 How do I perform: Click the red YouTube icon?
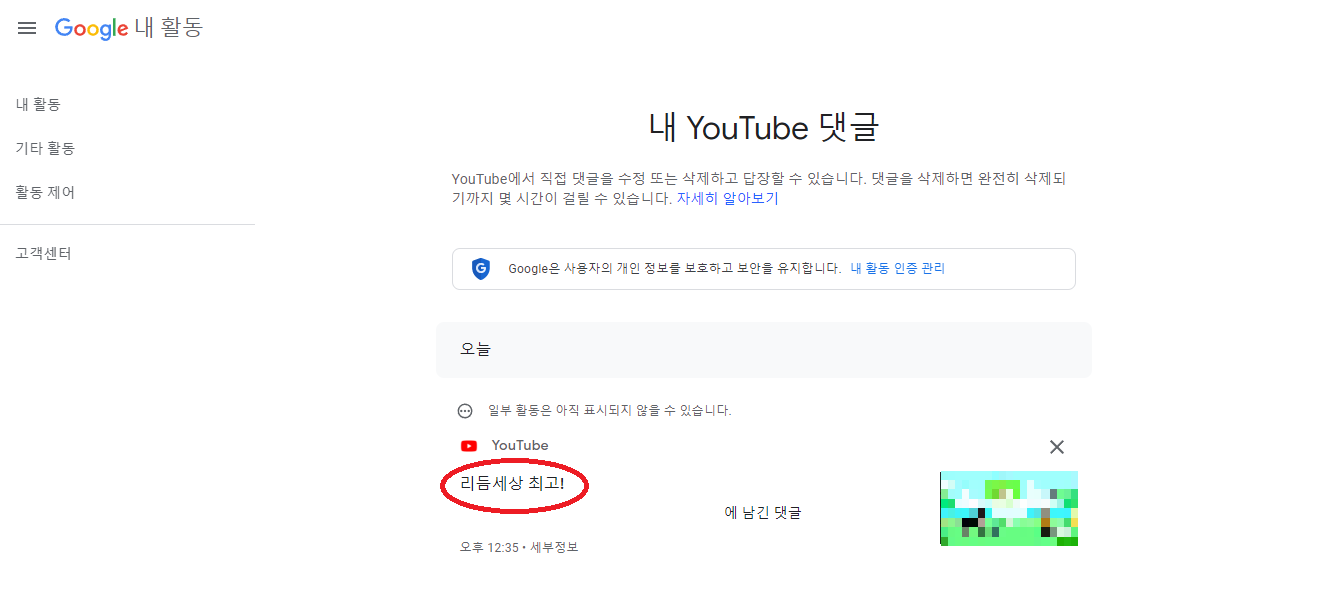(x=468, y=446)
